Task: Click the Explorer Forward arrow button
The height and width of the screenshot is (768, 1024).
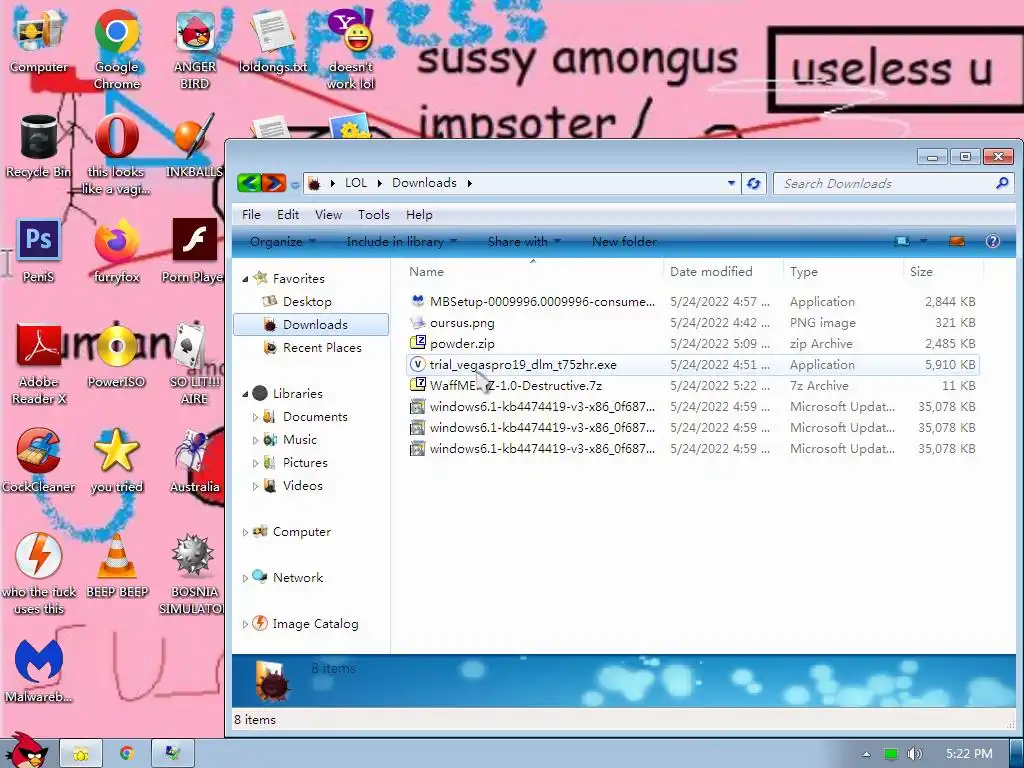Action: 274,183
